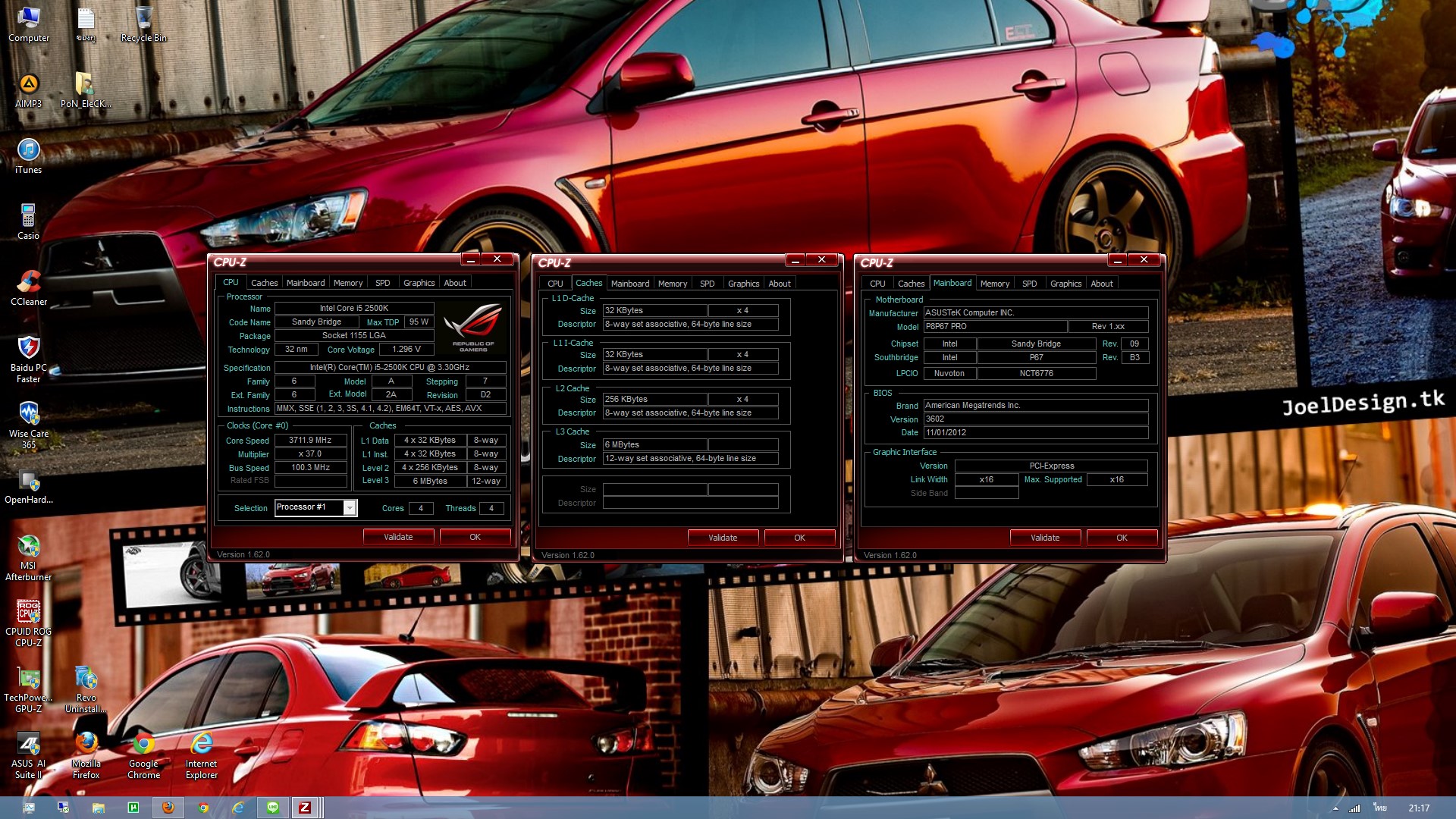This screenshot has width=1456, height=819.
Task: Click LINE app in the taskbar
Action: 273,808
